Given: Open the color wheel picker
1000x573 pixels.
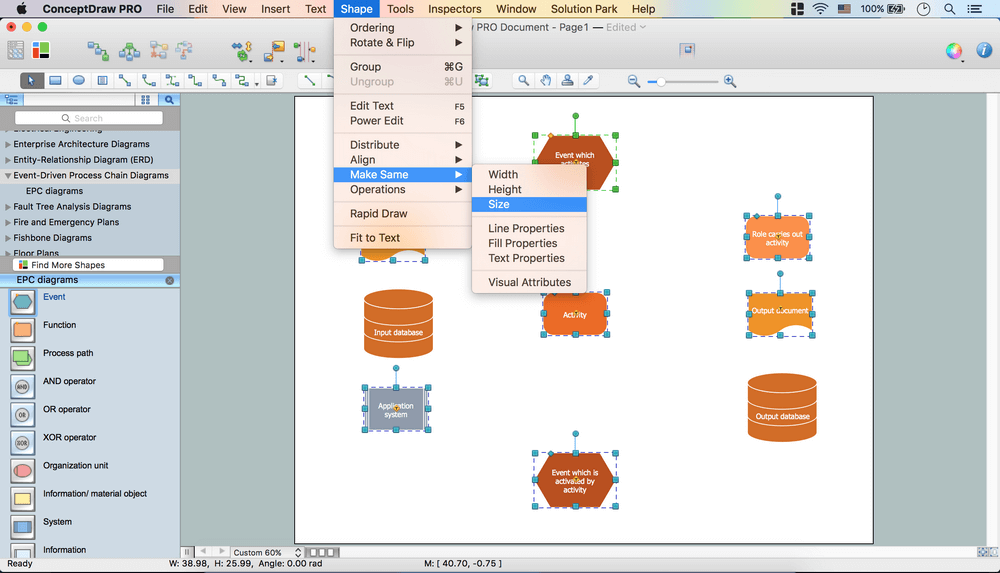Looking at the screenshot, I should (954, 51).
